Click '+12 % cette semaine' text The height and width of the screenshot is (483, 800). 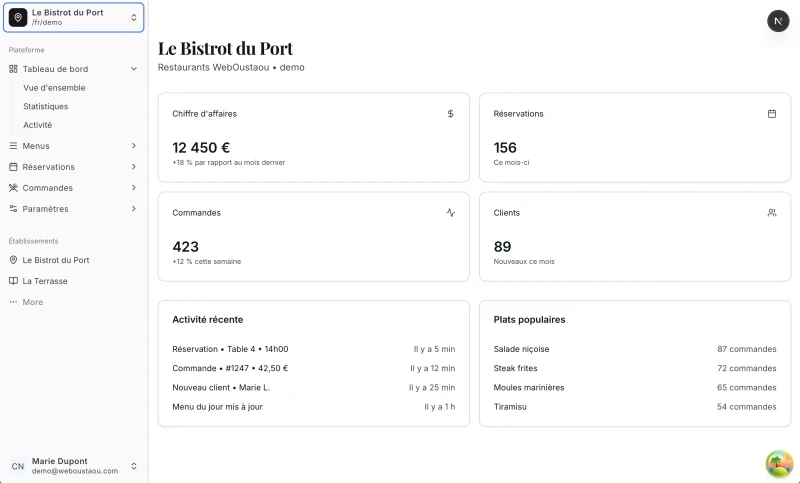(x=207, y=262)
